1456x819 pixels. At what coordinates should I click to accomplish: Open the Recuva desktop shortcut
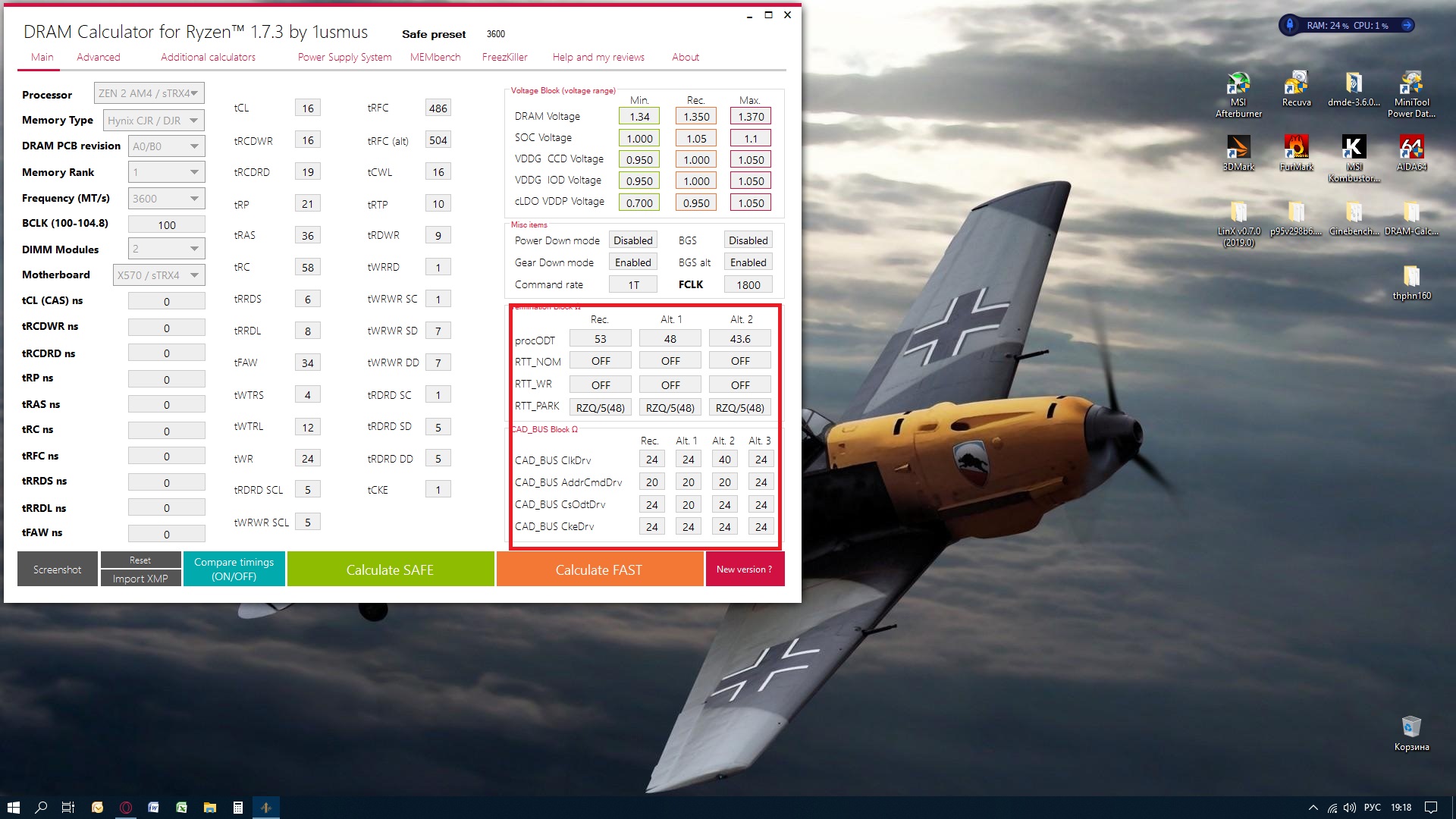point(1296,85)
